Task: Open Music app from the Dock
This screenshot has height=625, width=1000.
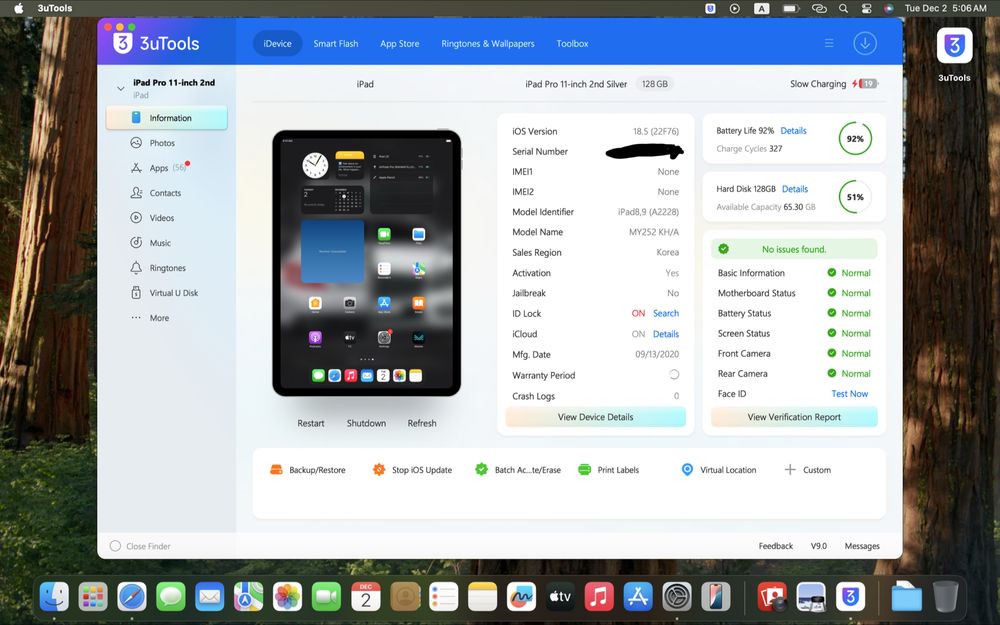Action: (x=599, y=598)
